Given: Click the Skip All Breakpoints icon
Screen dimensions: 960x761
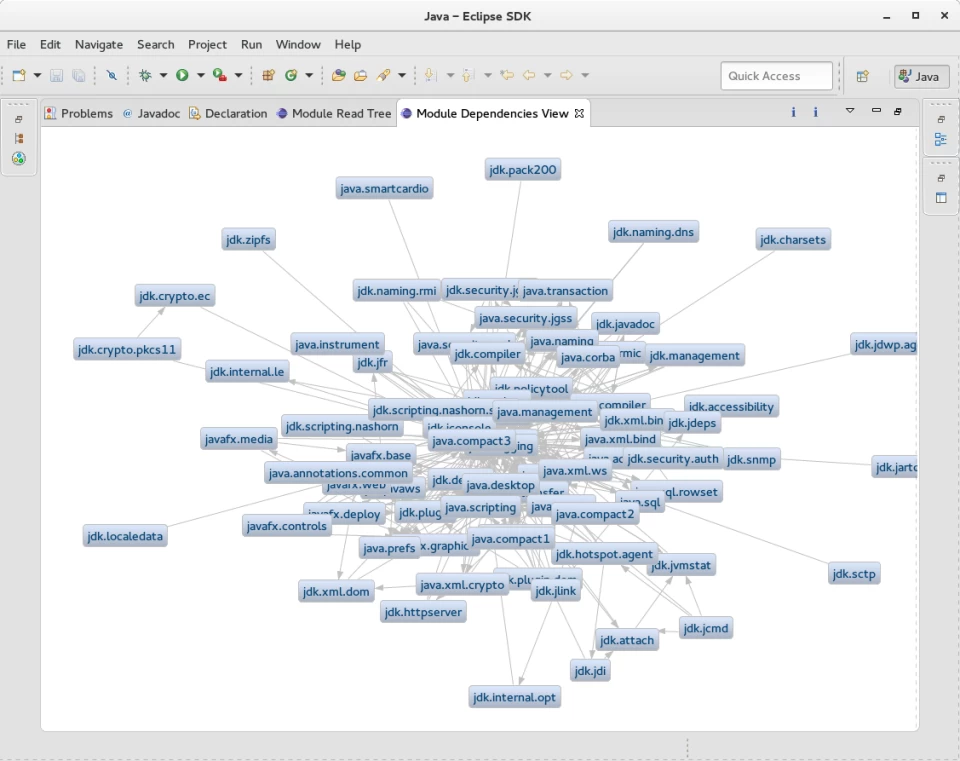Looking at the screenshot, I should [x=111, y=75].
